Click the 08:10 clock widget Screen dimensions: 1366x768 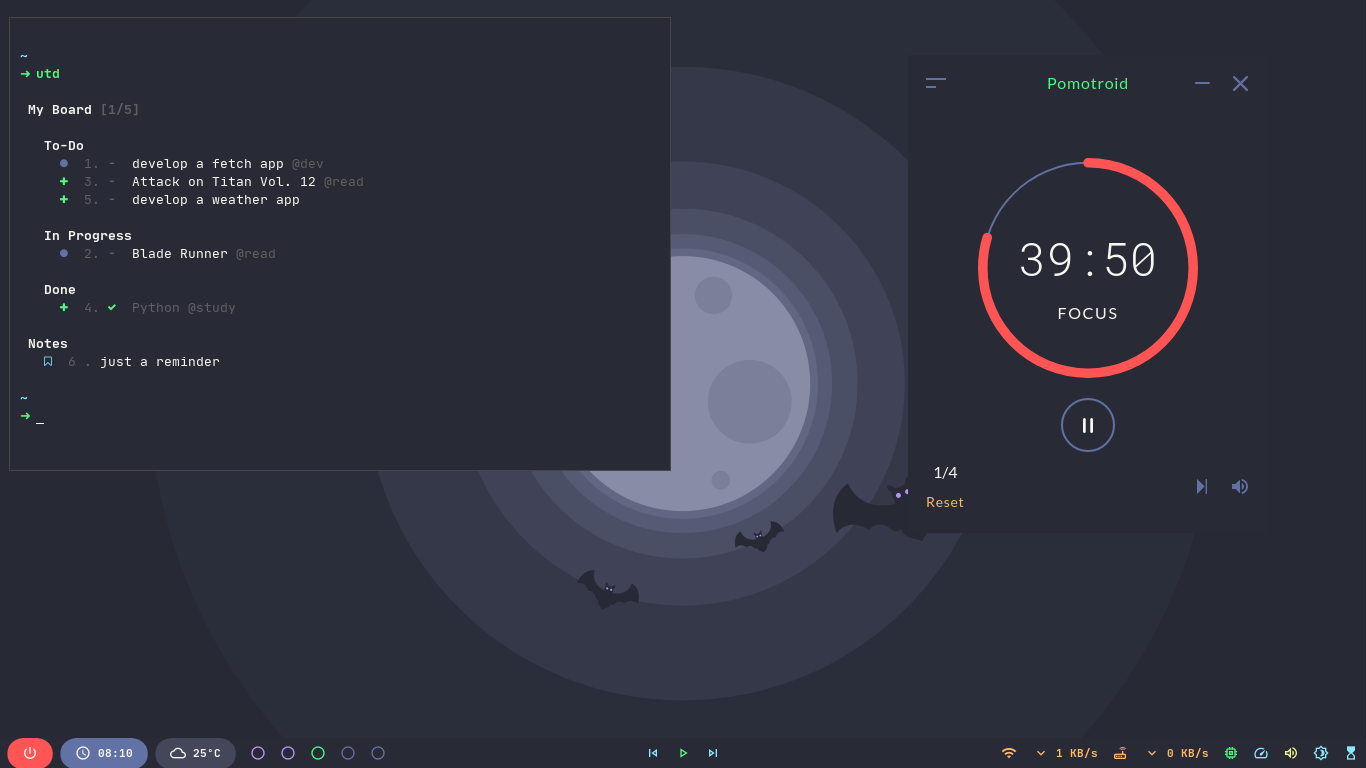(x=104, y=753)
